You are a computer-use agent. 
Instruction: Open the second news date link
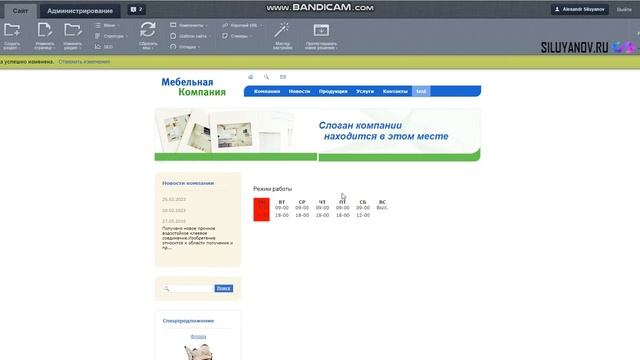pyautogui.click(x=174, y=210)
